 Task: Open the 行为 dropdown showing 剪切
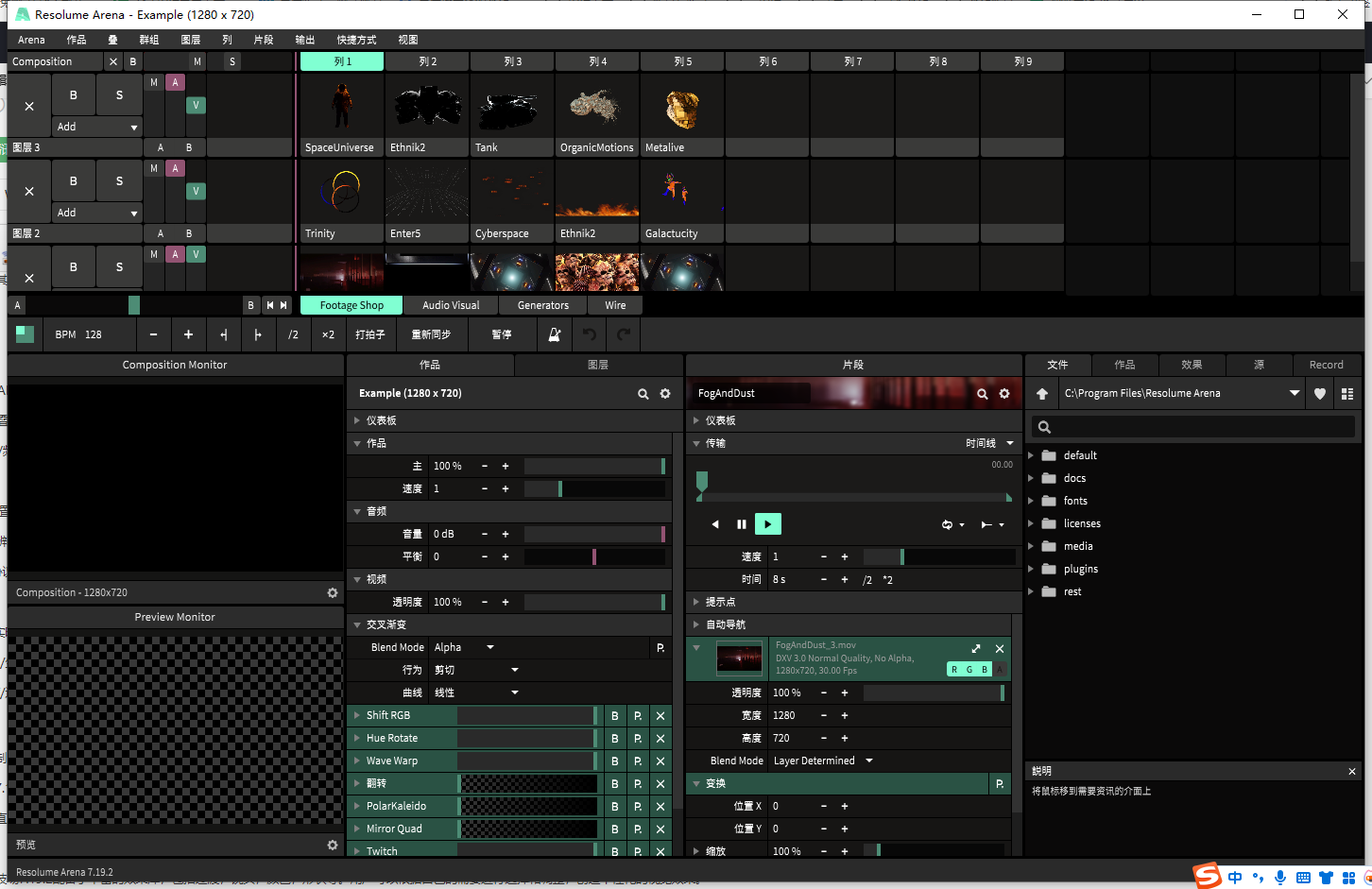tap(476, 670)
